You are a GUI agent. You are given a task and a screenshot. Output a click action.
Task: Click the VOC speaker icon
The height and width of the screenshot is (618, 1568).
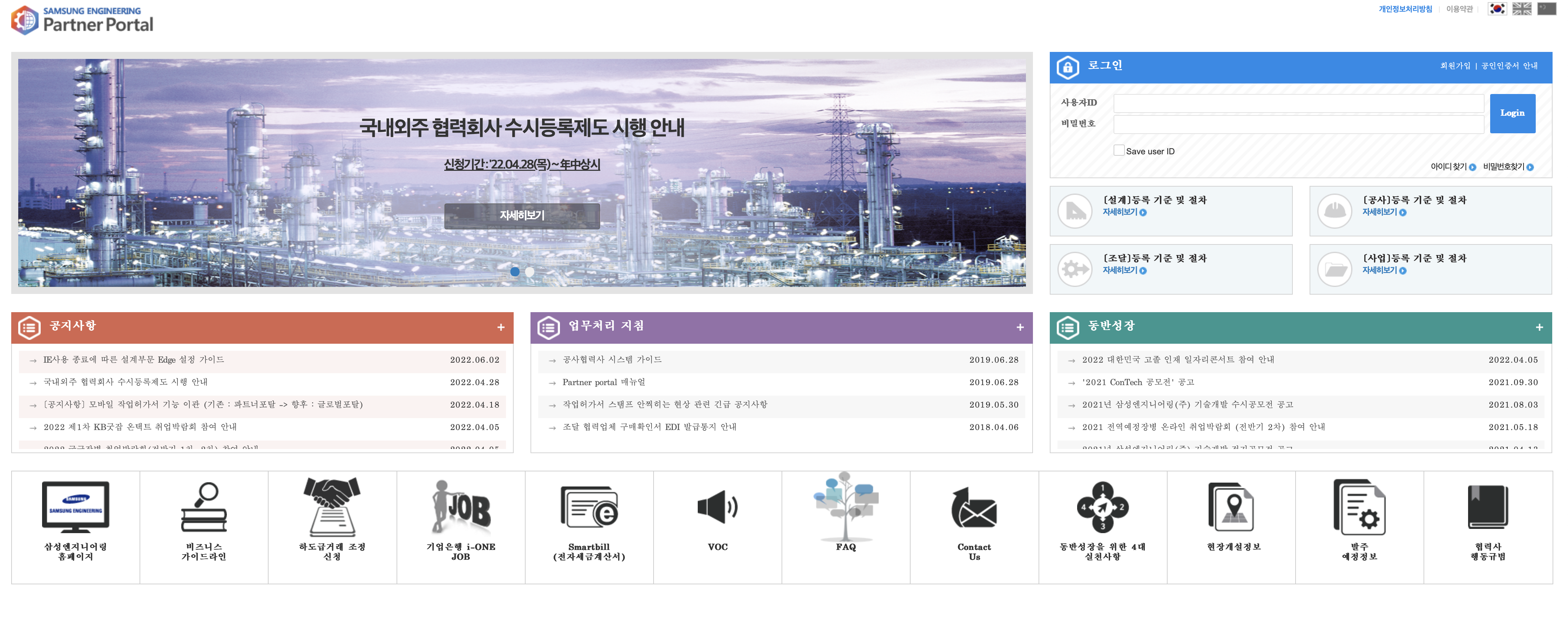tap(717, 506)
